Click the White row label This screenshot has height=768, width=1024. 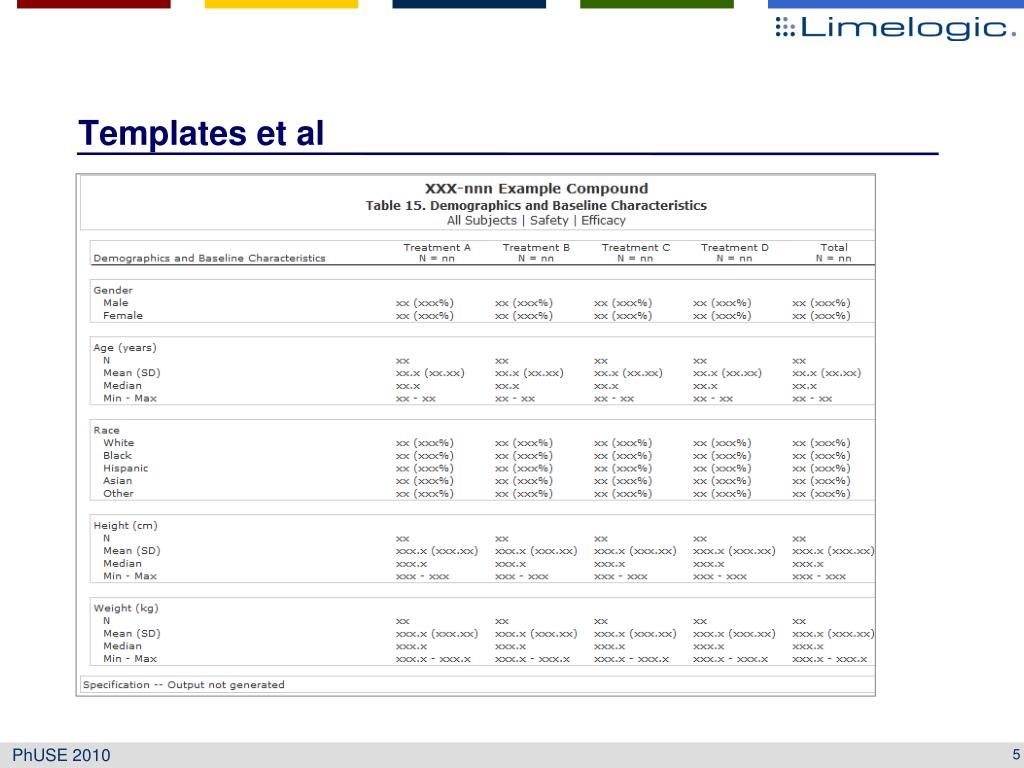[x=118, y=443]
